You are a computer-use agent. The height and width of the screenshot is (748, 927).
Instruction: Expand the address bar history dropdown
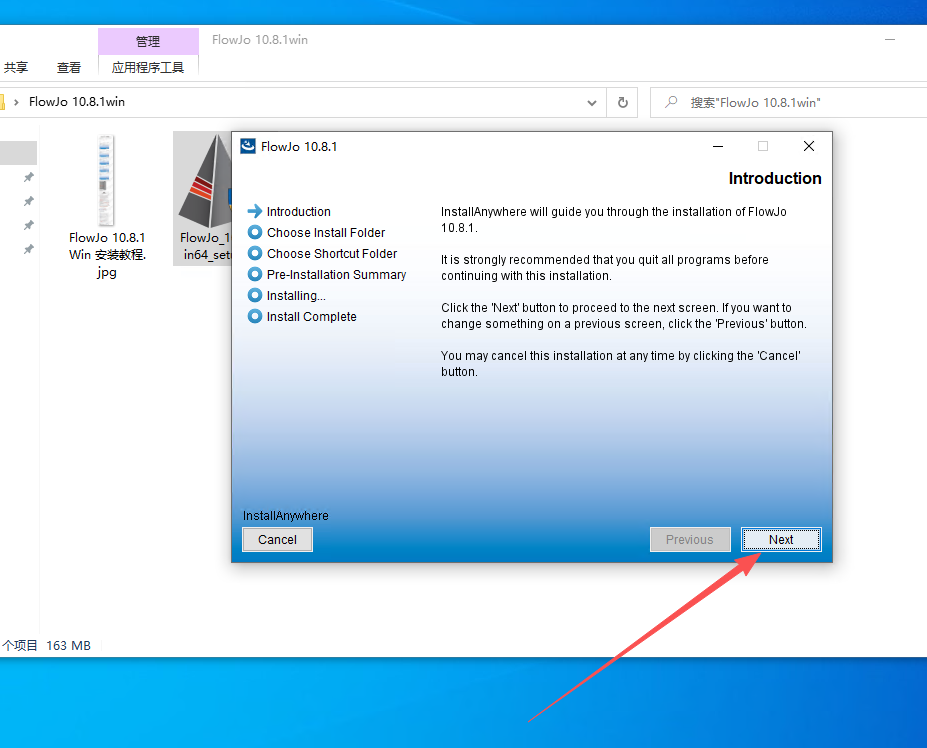point(592,102)
